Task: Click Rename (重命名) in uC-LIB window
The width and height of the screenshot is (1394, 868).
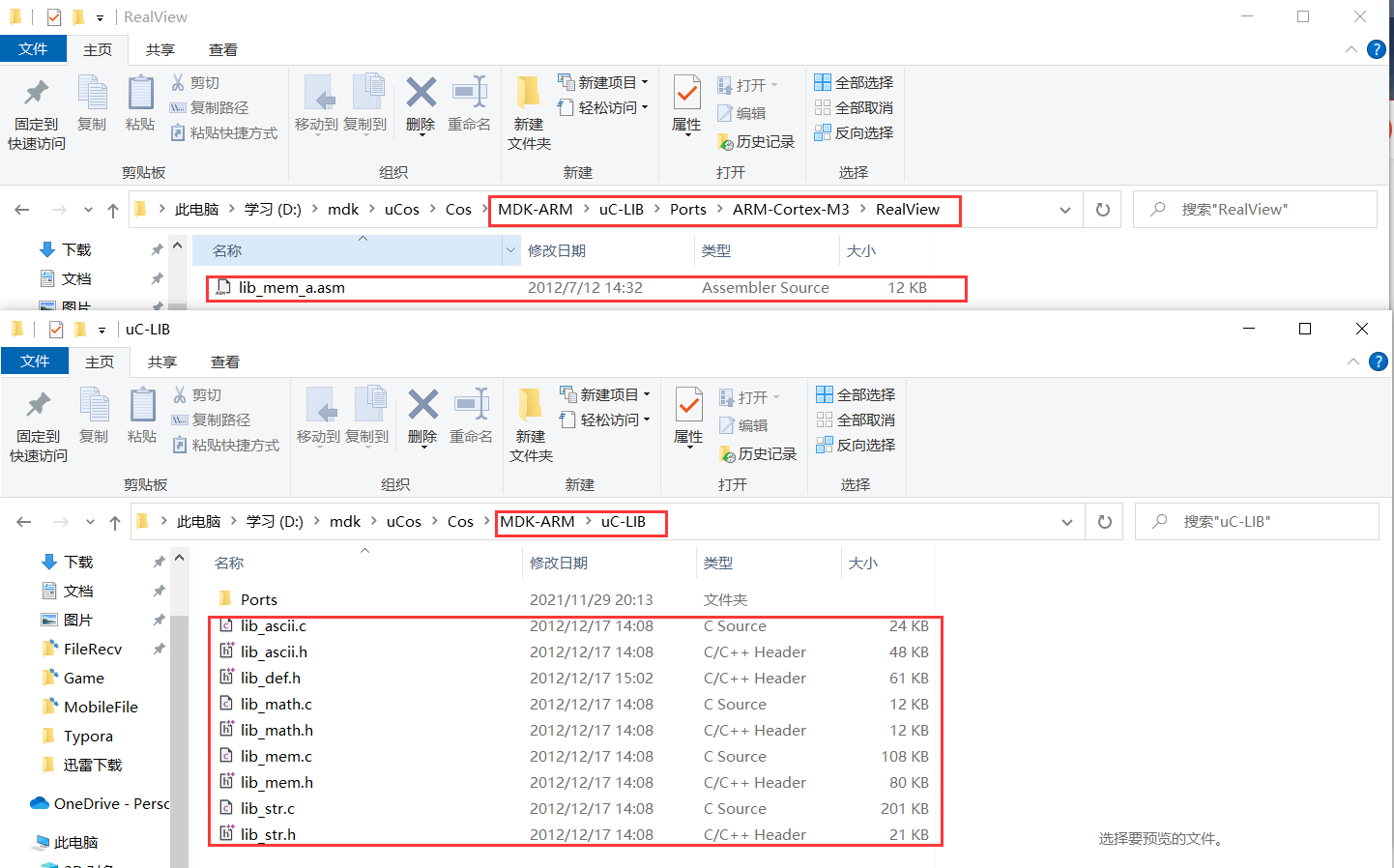Action: (x=472, y=415)
